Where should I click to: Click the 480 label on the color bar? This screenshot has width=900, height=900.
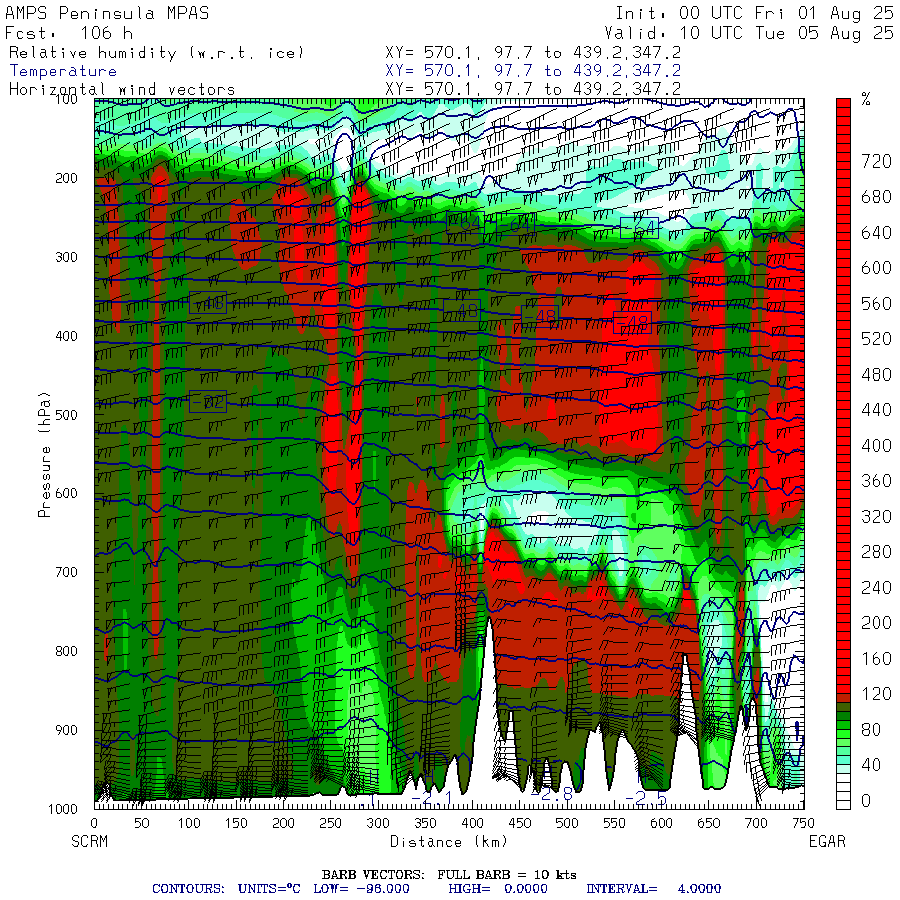pyautogui.click(x=876, y=375)
